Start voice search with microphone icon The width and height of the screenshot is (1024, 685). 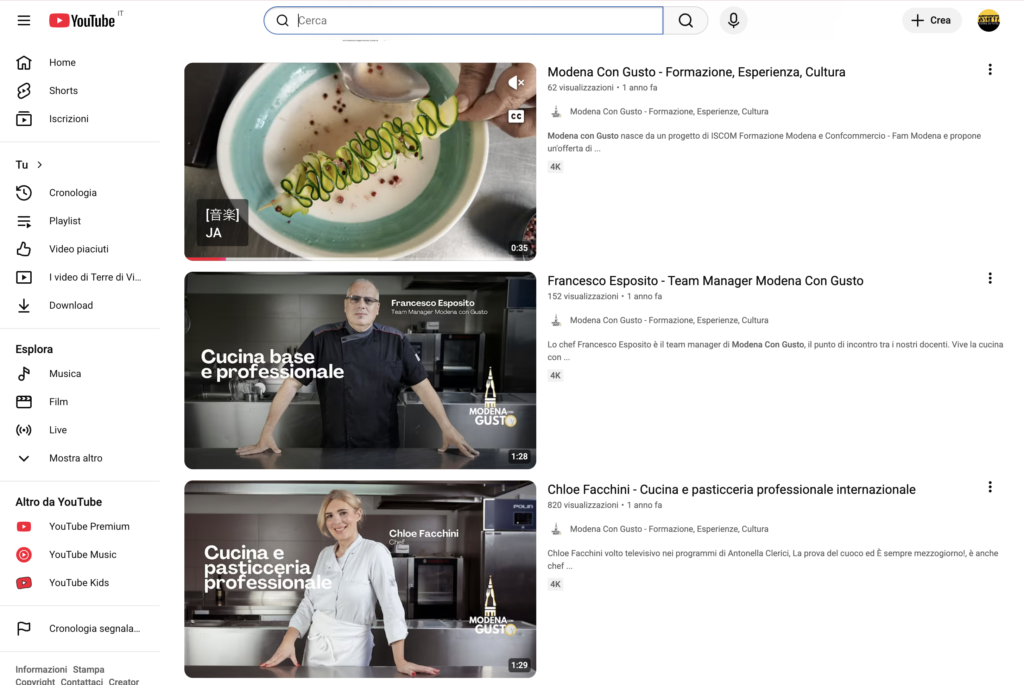(x=733, y=21)
